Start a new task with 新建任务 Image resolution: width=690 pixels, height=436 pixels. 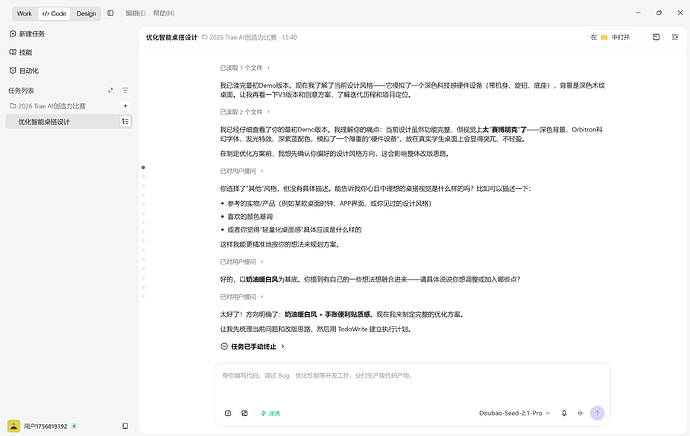(x=27, y=34)
